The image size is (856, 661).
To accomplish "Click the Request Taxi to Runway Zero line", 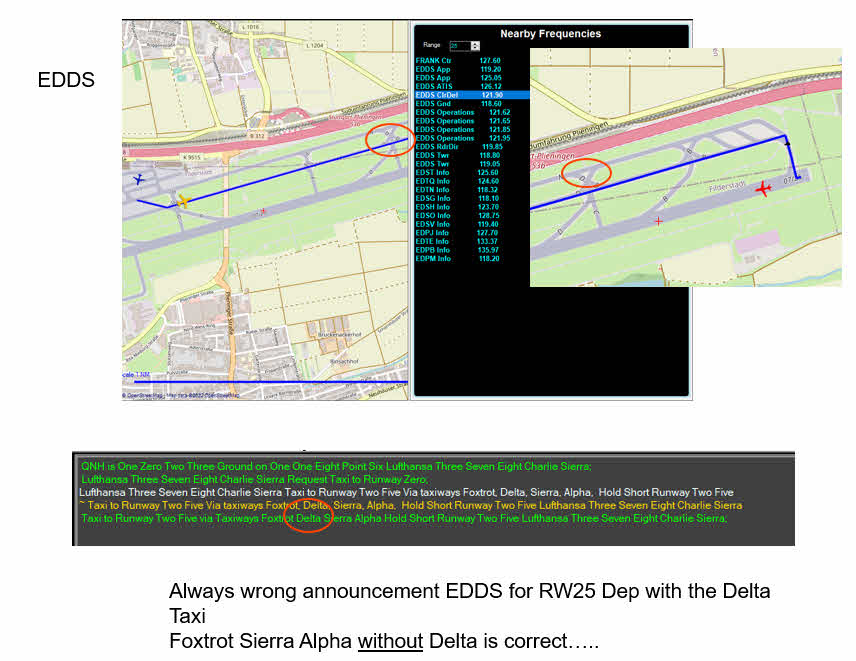I will click(254, 480).
